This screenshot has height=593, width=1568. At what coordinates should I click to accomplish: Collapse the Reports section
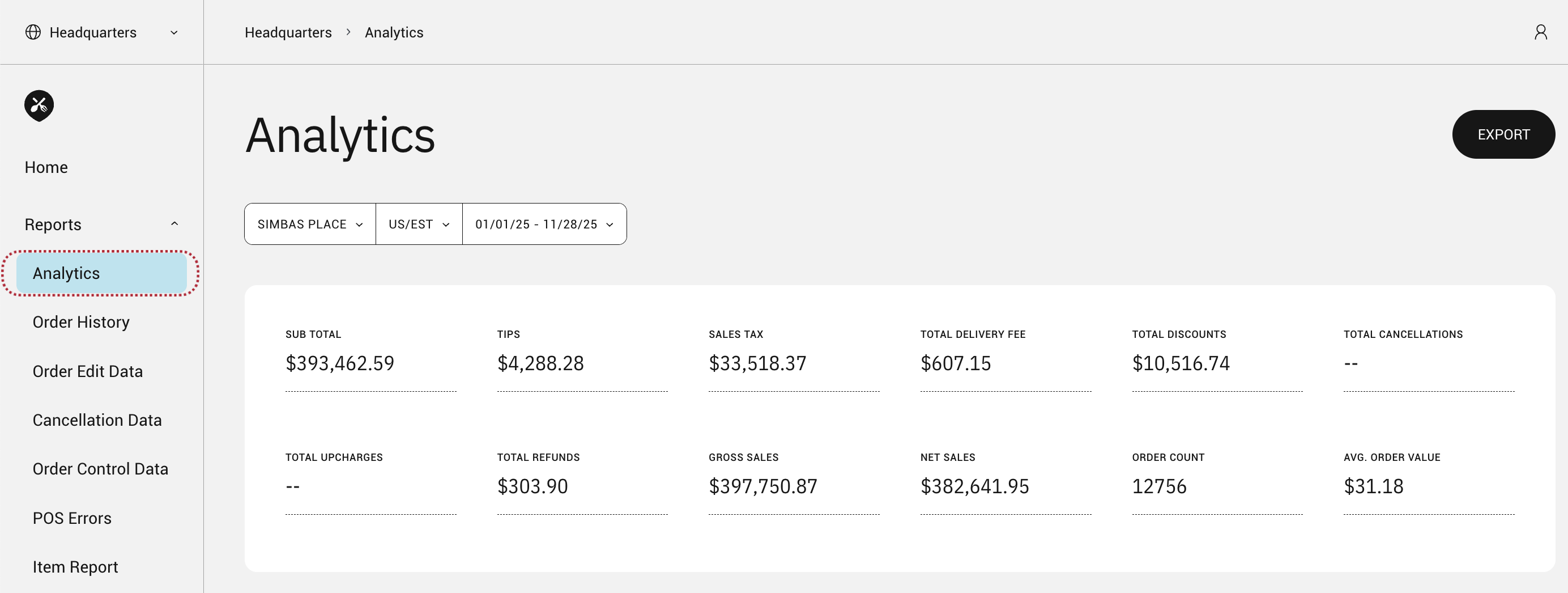click(174, 225)
